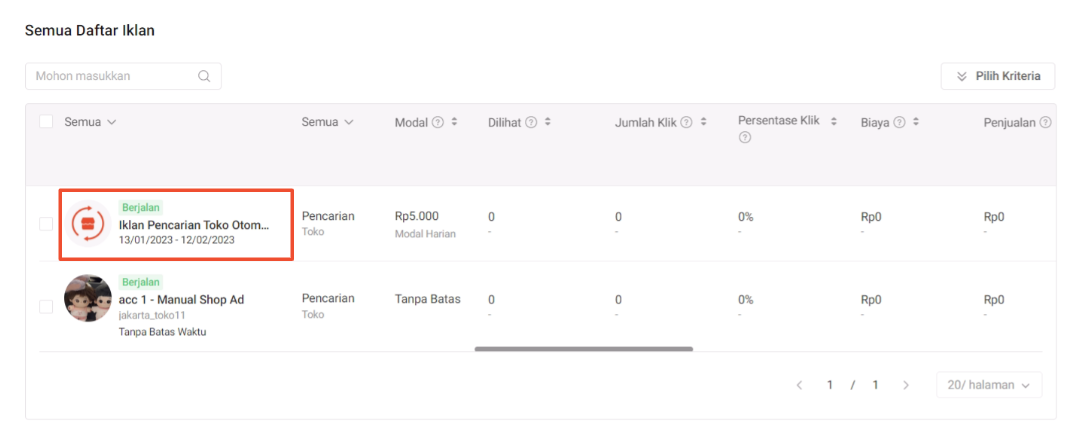This screenshot has height=435, width=1078.
Task: Expand the first Semua filter dropdown
Action: [90, 122]
